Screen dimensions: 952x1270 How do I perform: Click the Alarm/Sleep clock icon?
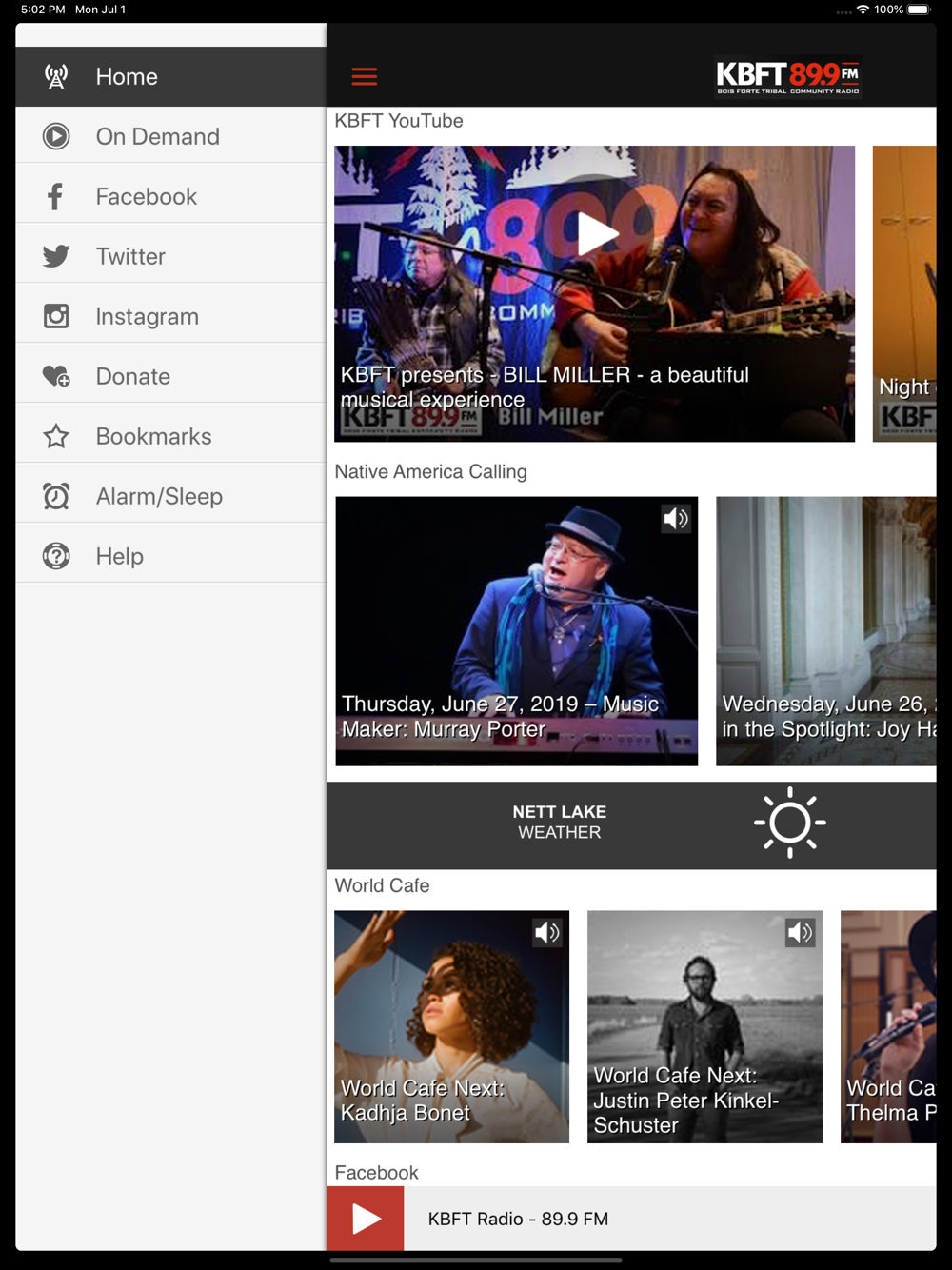coord(56,496)
